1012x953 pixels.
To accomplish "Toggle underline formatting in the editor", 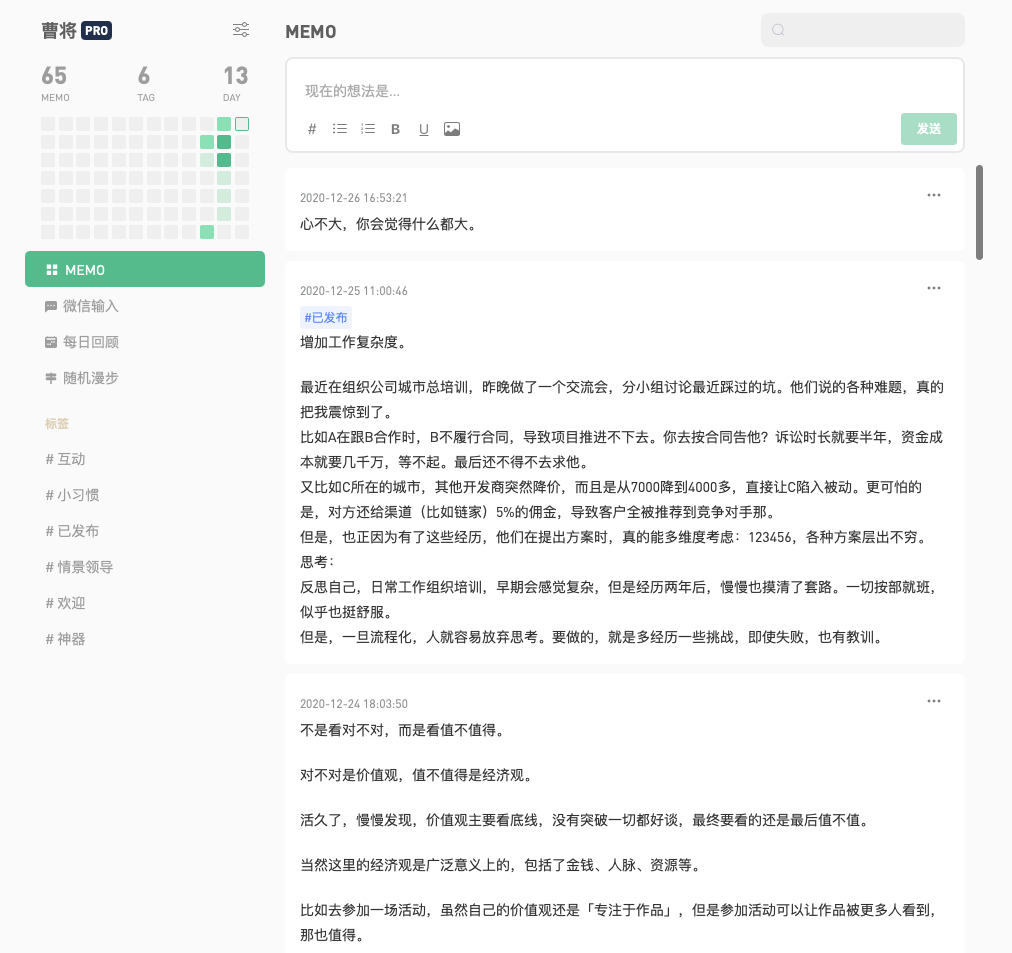I will pos(423,129).
